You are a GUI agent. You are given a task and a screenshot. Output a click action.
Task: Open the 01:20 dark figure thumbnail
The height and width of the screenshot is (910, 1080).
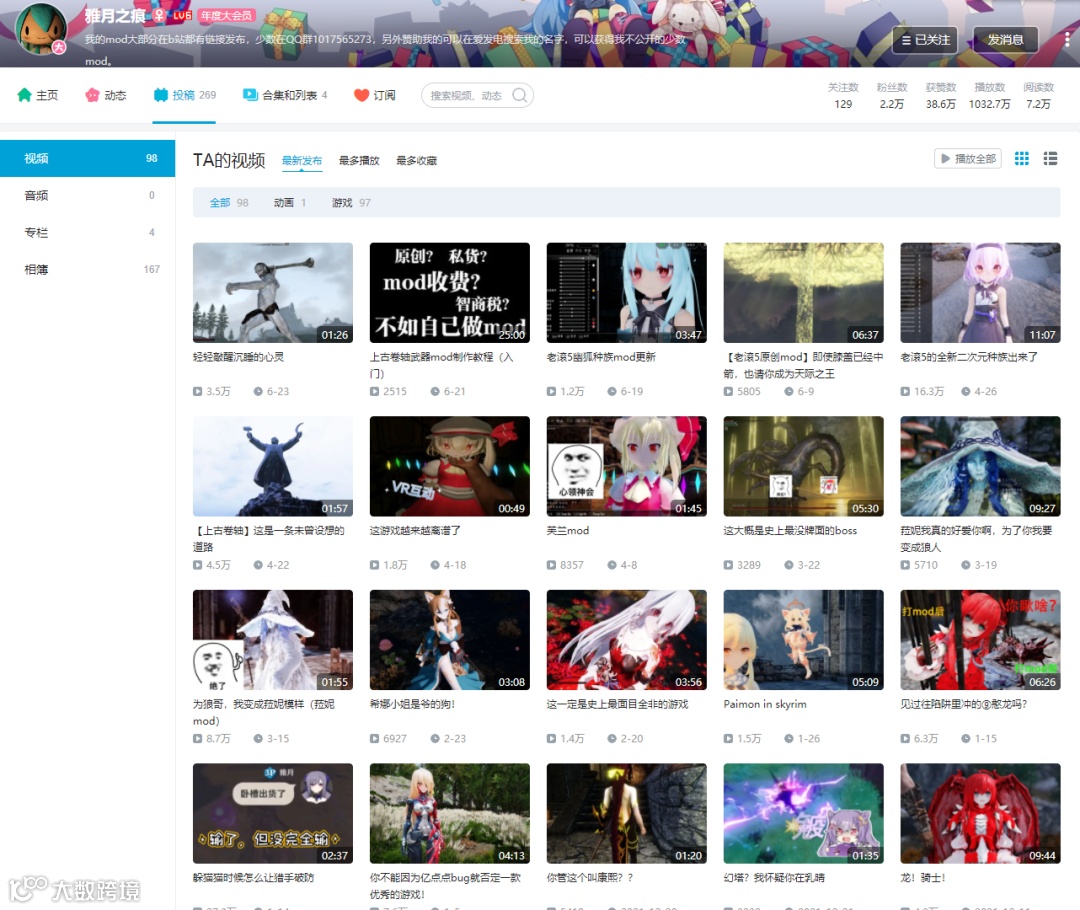(627, 814)
